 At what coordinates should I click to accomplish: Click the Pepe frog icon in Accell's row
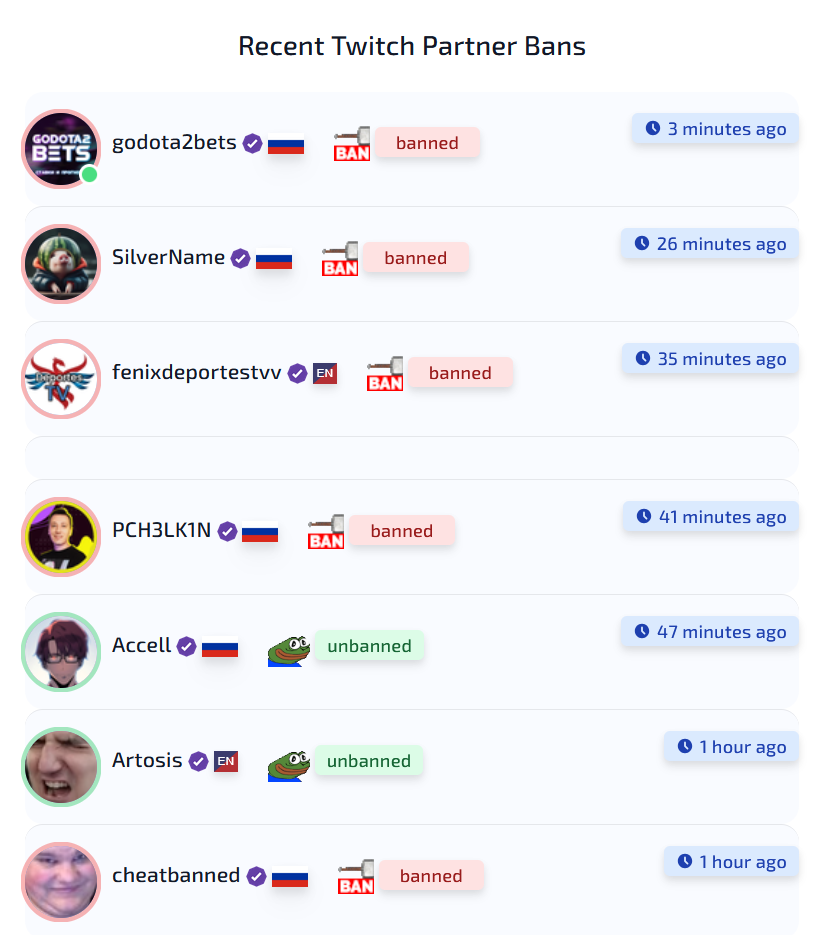289,650
